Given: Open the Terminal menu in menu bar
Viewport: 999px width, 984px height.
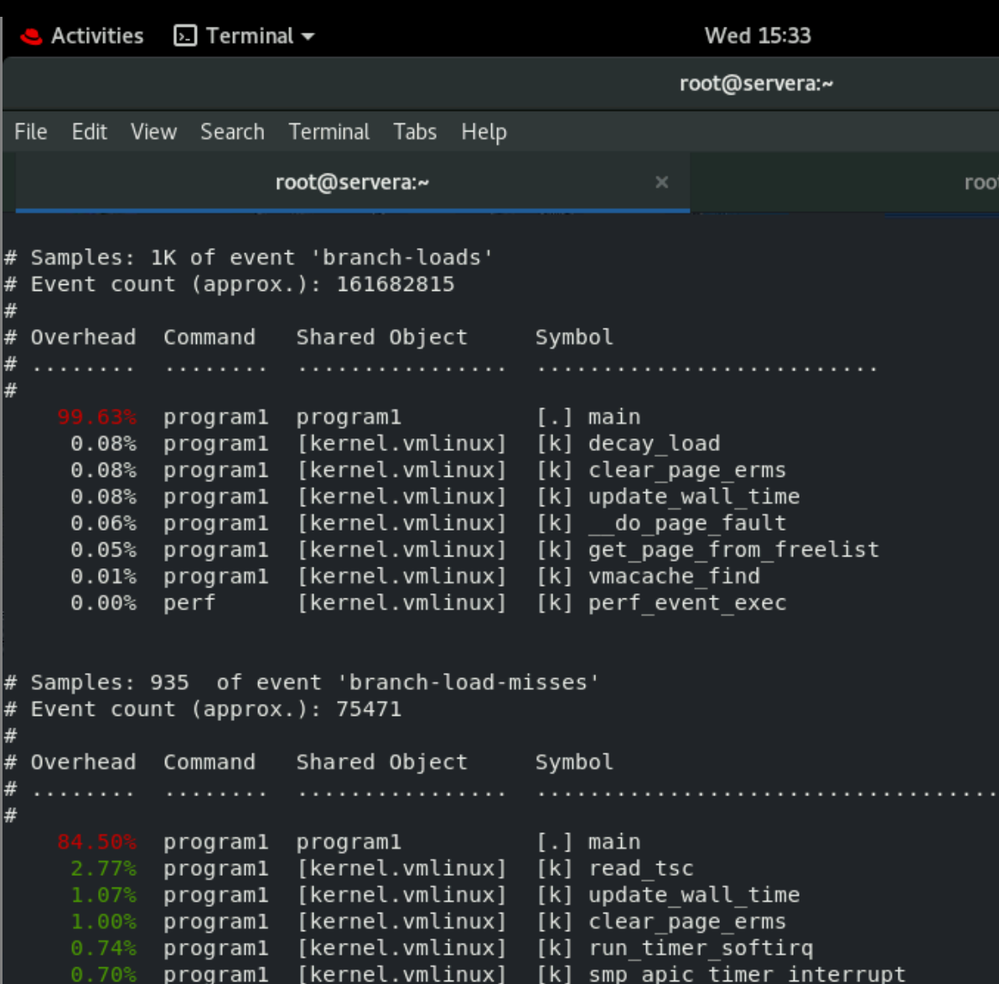Looking at the screenshot, I should tap(329, 132).
